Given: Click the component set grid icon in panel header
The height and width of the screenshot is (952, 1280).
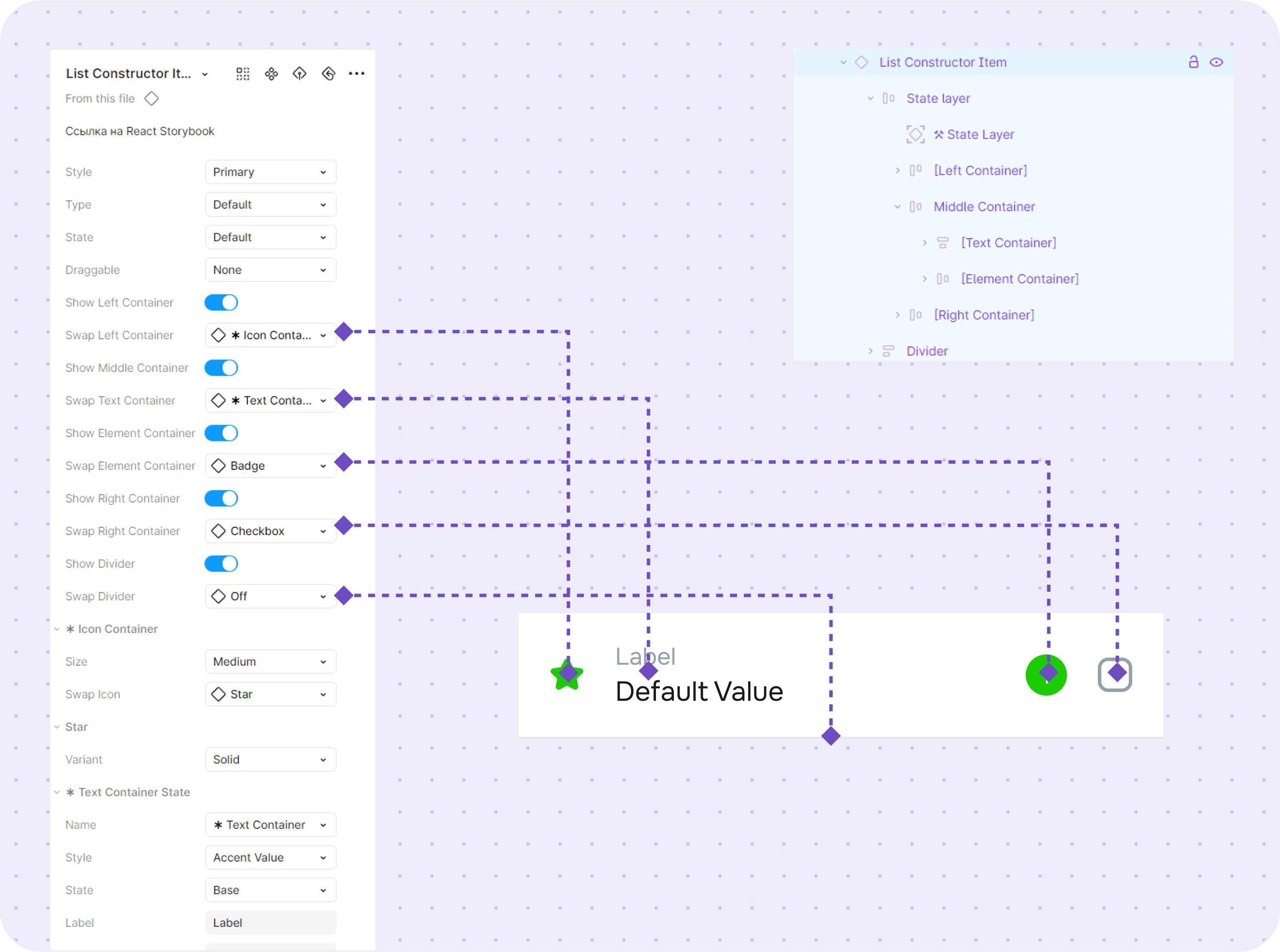Looking at the screenshot, I should (x=243, y=73).
